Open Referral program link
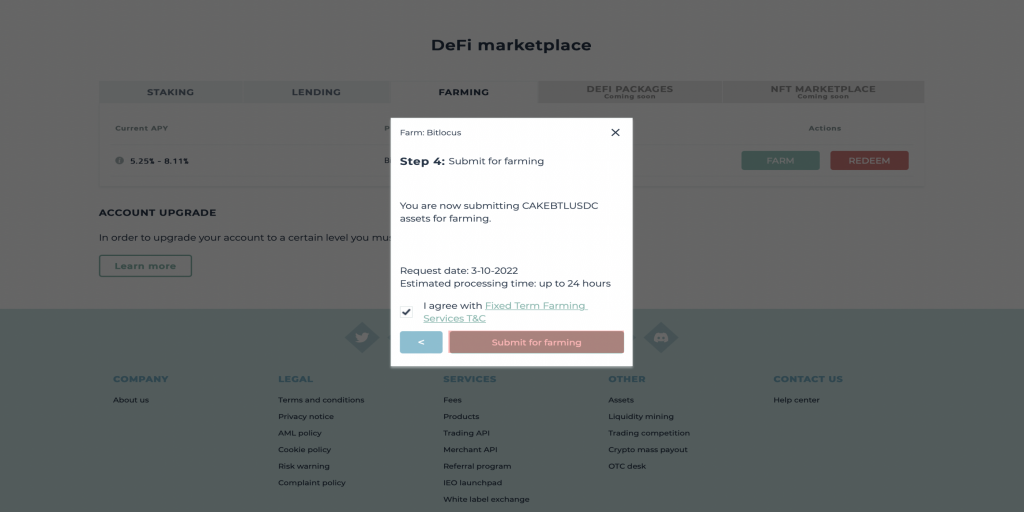Screen dimensions: 1024x512 coord(477,466)
